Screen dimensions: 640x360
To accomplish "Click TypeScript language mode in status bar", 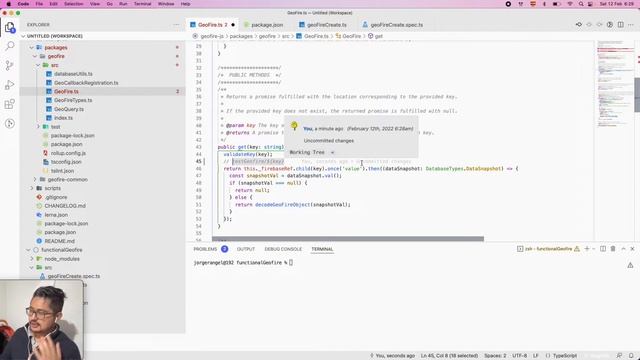I will [x=564, y=356].
